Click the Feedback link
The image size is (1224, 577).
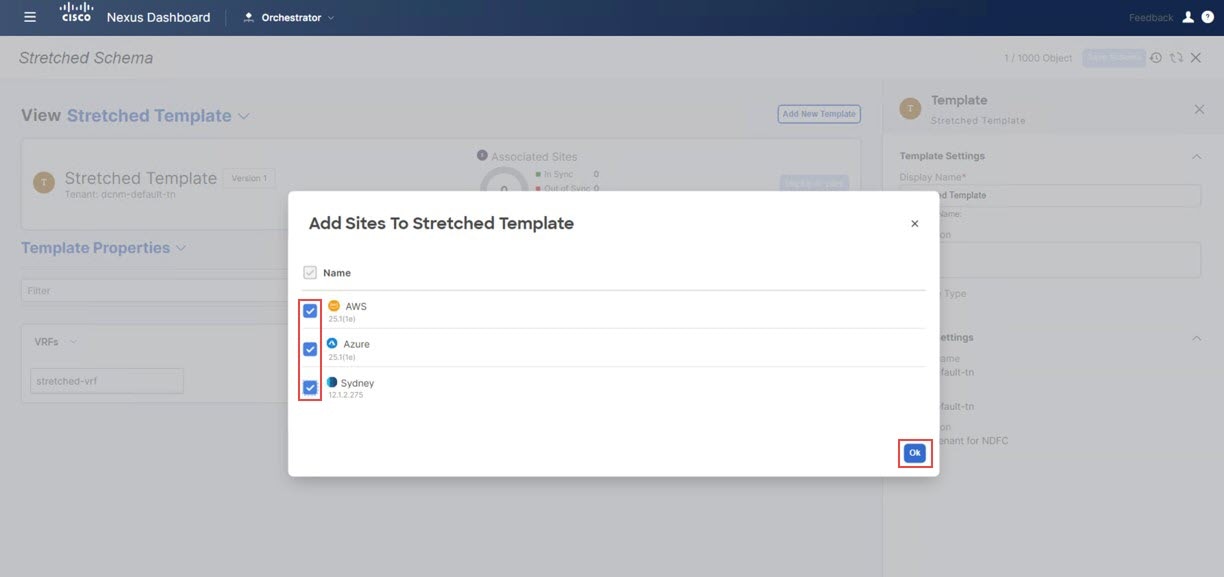(1151, 18)
